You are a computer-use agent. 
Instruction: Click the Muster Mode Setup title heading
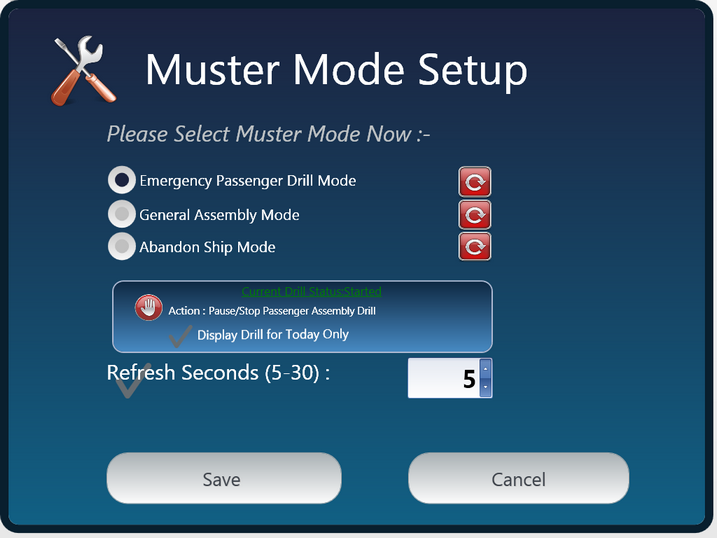[337, 69]
